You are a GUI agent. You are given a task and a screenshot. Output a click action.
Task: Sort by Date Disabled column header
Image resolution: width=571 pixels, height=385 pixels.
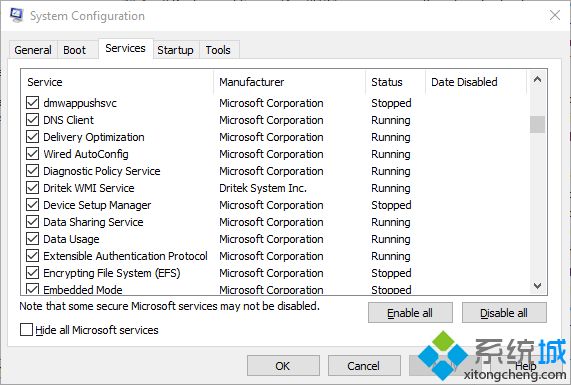(x=476, y=82)
